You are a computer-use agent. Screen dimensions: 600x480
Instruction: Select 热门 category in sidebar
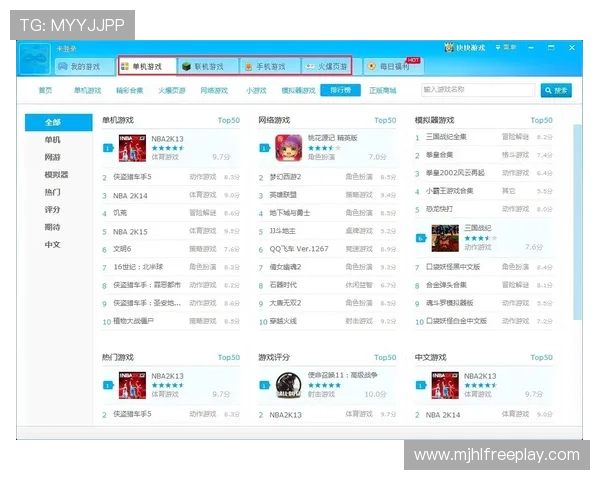(52, 192)
